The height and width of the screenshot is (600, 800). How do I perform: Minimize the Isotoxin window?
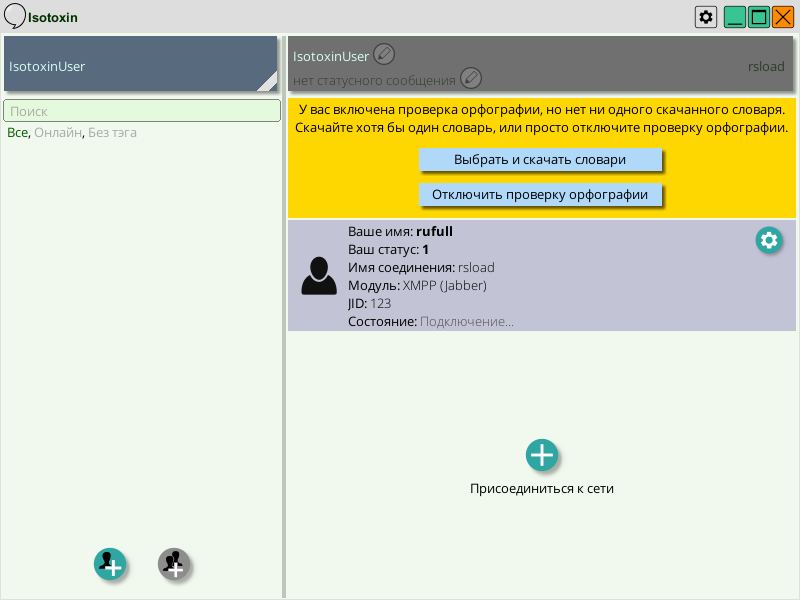pos(735,17)
